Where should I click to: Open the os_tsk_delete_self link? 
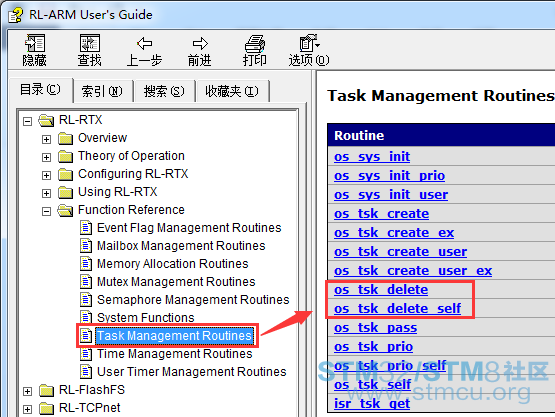point(397,309)
